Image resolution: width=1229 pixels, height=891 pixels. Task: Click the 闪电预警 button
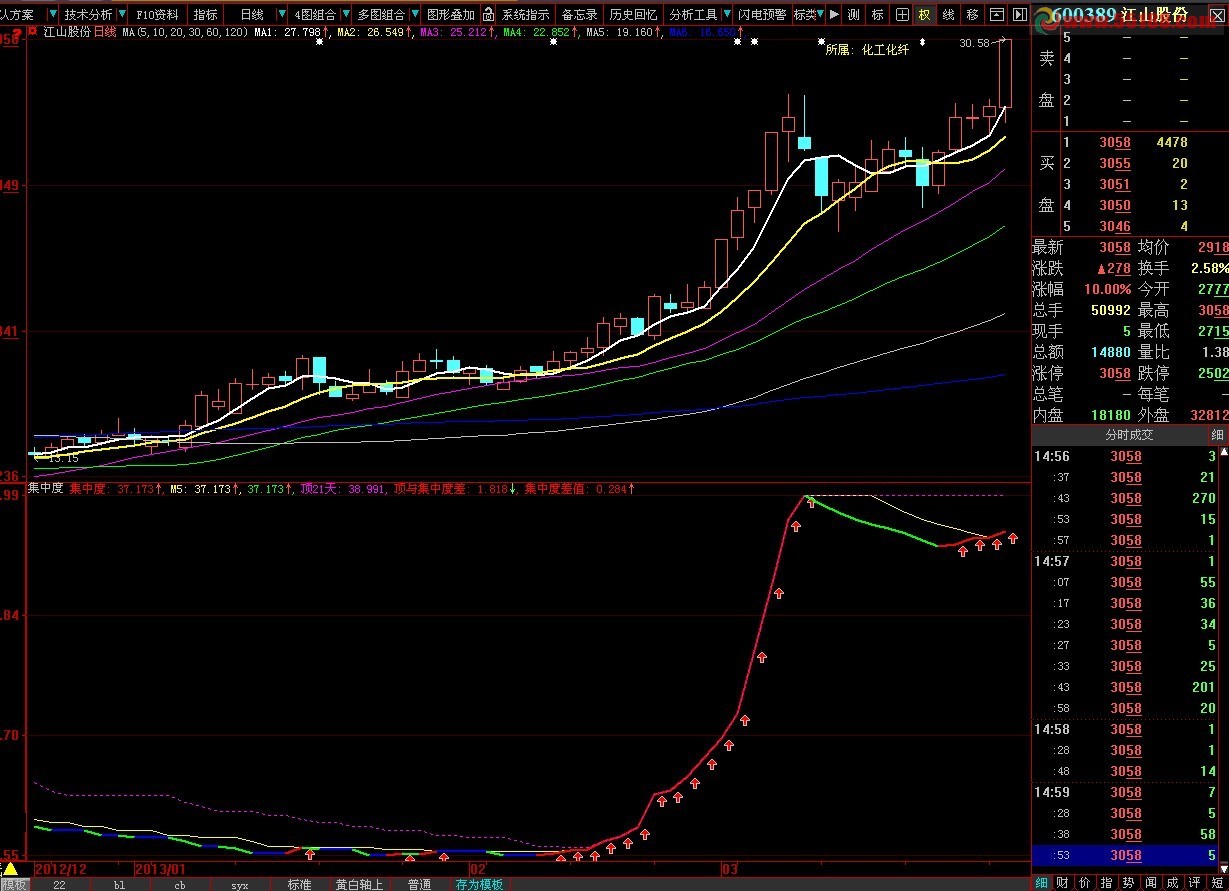coord(762,15)
